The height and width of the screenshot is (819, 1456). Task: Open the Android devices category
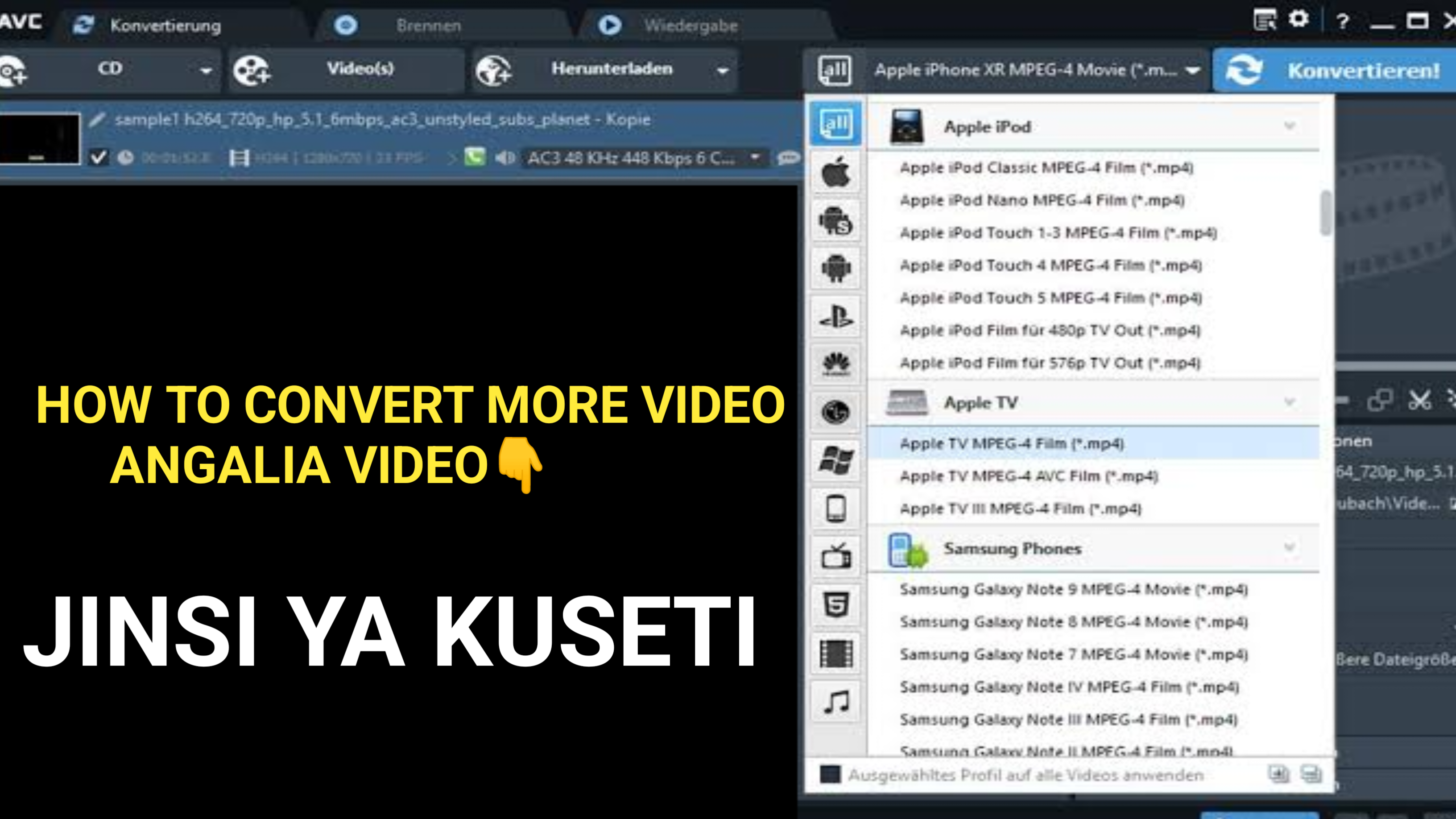[836, 269]
